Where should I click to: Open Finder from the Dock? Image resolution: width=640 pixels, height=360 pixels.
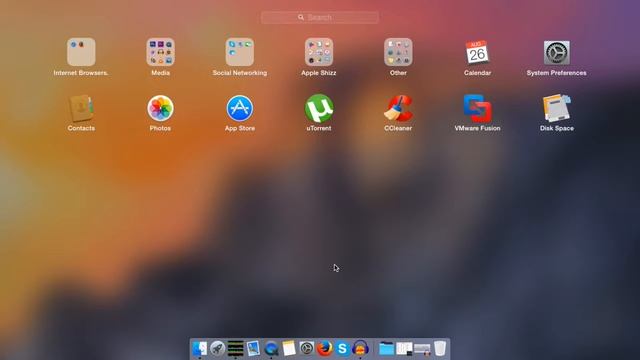point(200,349)
